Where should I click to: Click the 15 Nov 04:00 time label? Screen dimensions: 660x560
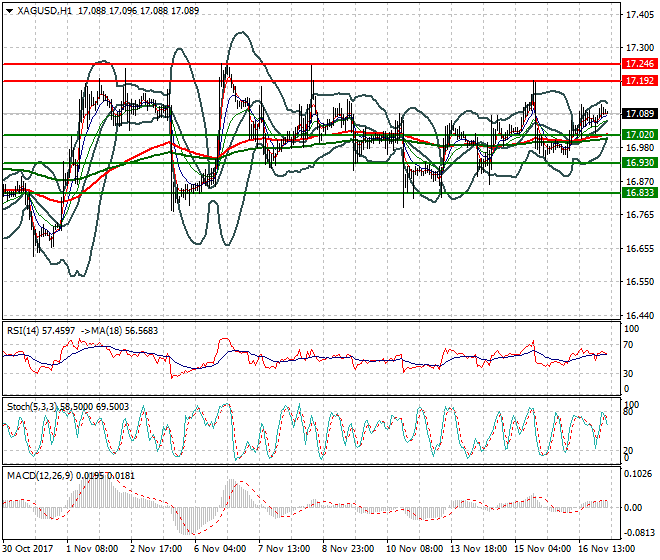(543, 549)
